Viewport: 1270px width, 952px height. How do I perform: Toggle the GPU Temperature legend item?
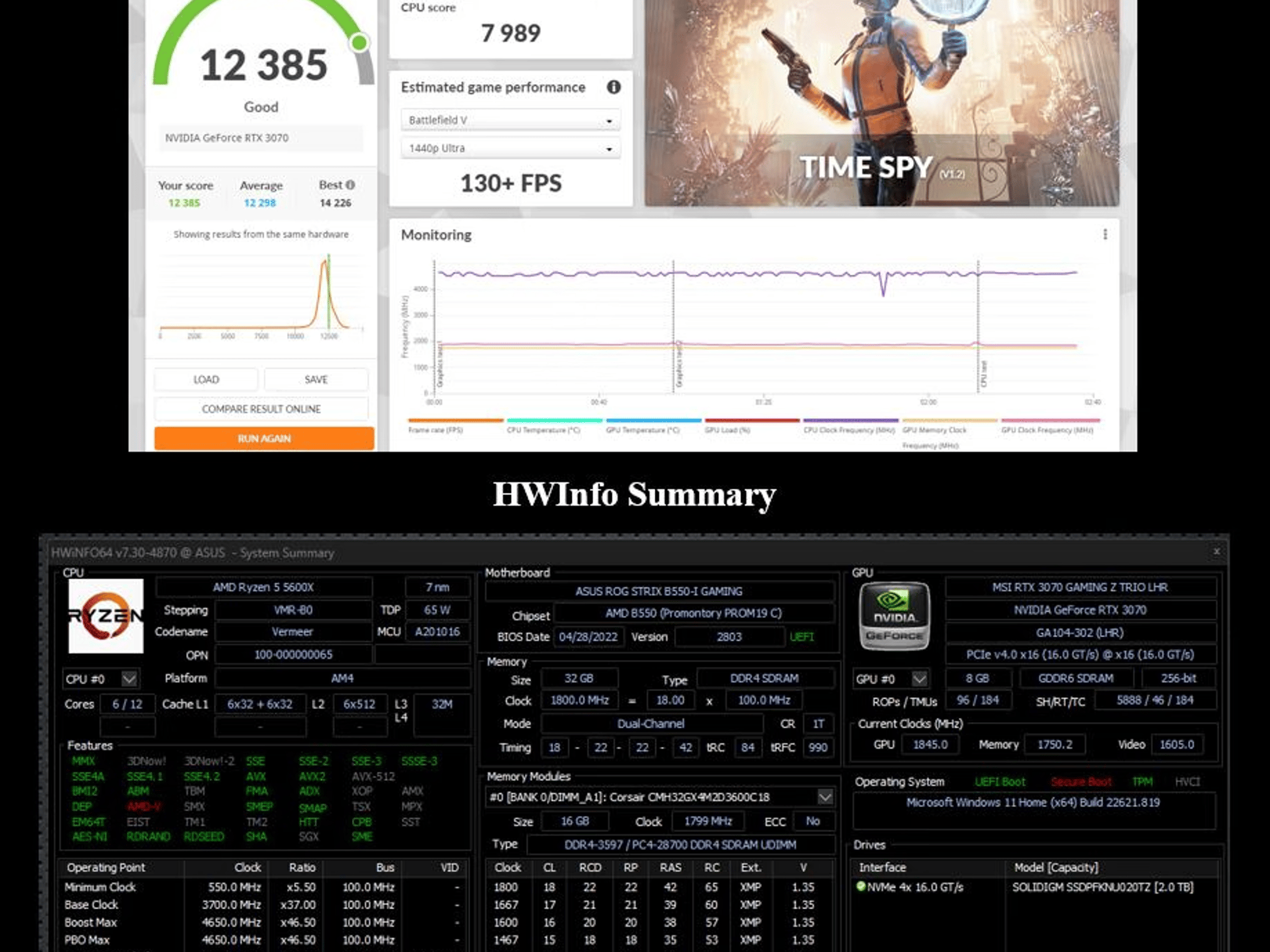coord(653,426)
